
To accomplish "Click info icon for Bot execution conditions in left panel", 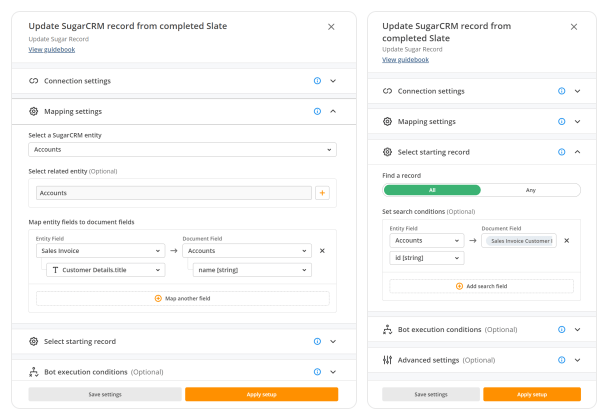I will coord(317,372).
